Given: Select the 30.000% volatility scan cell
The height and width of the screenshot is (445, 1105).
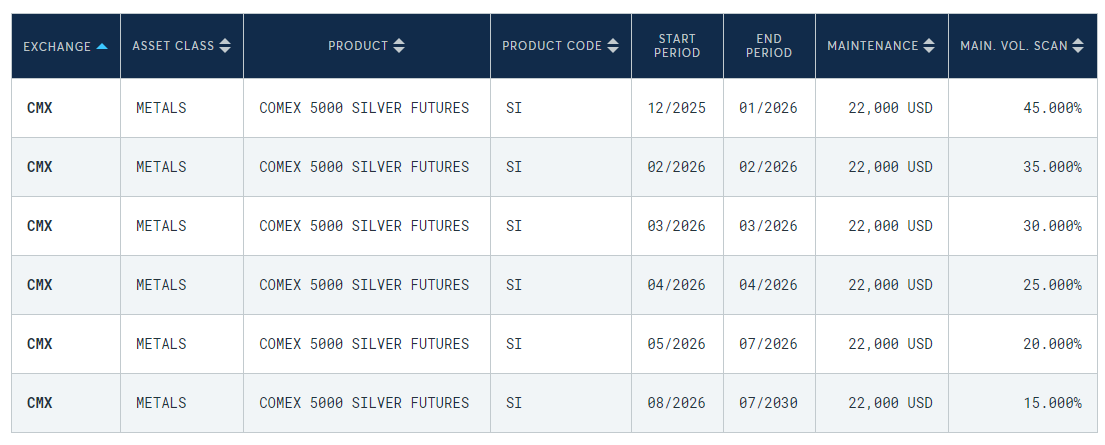Looking at the screenshot, I should 1051,226.
